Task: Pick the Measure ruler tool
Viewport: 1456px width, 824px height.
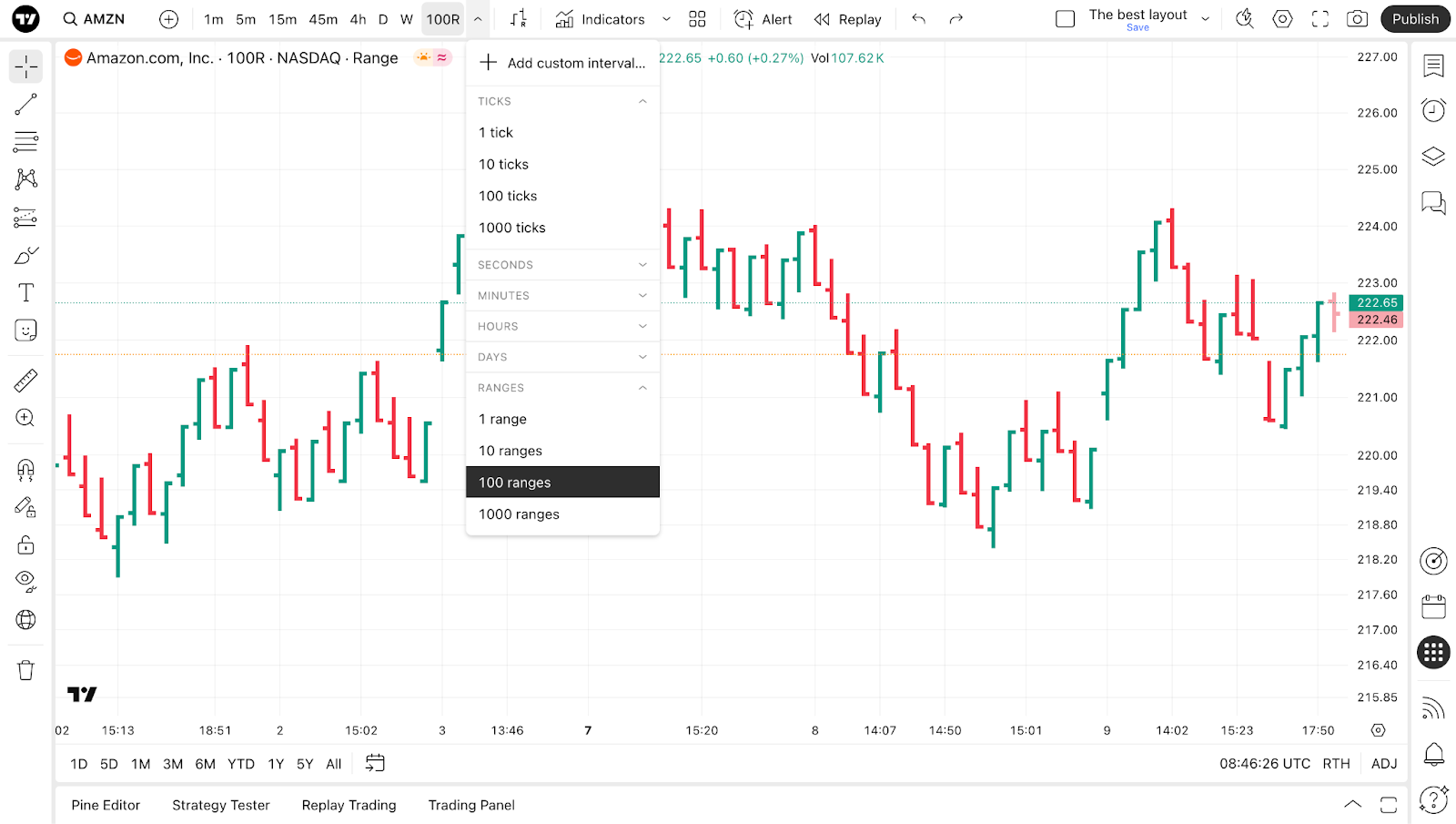Action: coord(25,381)
